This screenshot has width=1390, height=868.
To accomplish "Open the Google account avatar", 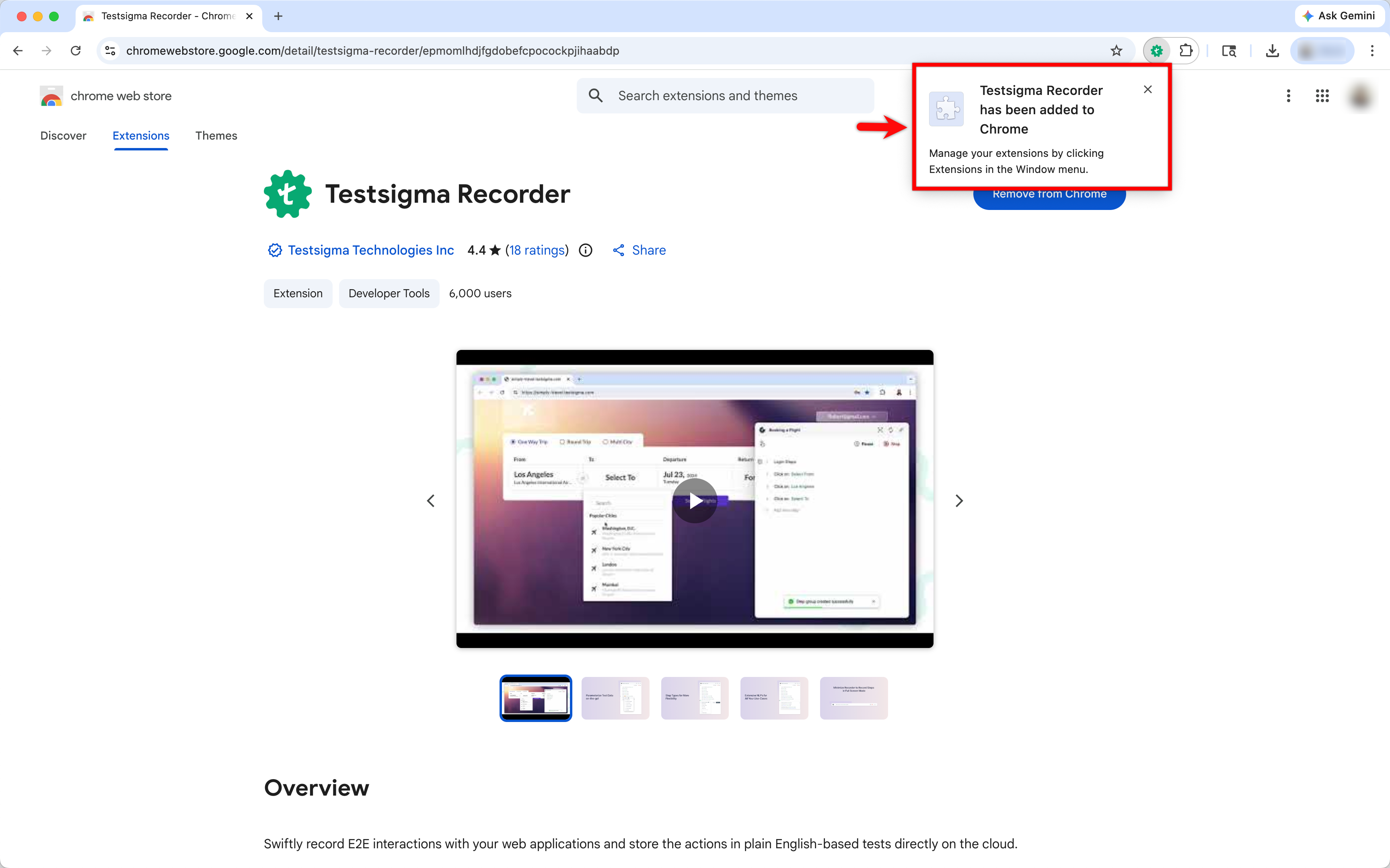I will pyautogui.click(x=1360, y=96).
